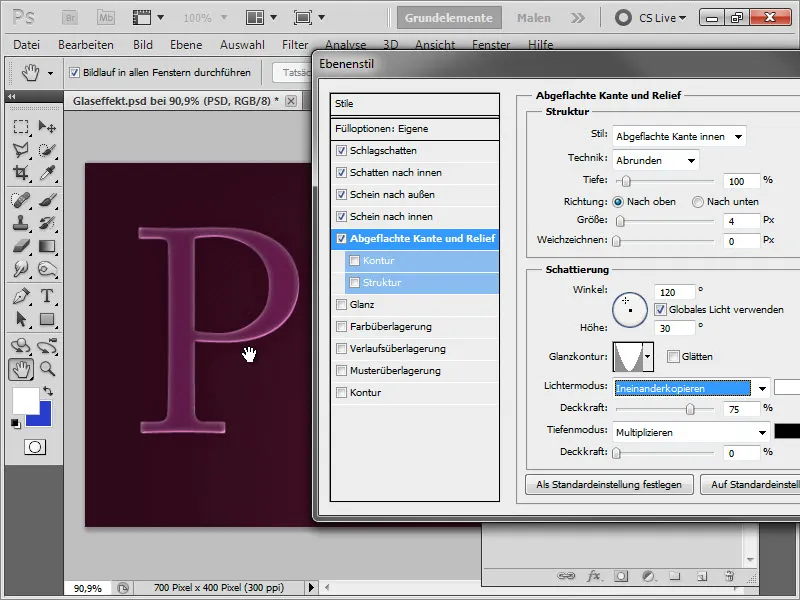Open the Ebene menu
Viewport: 800px width, 600px height.
pos(186,45)
